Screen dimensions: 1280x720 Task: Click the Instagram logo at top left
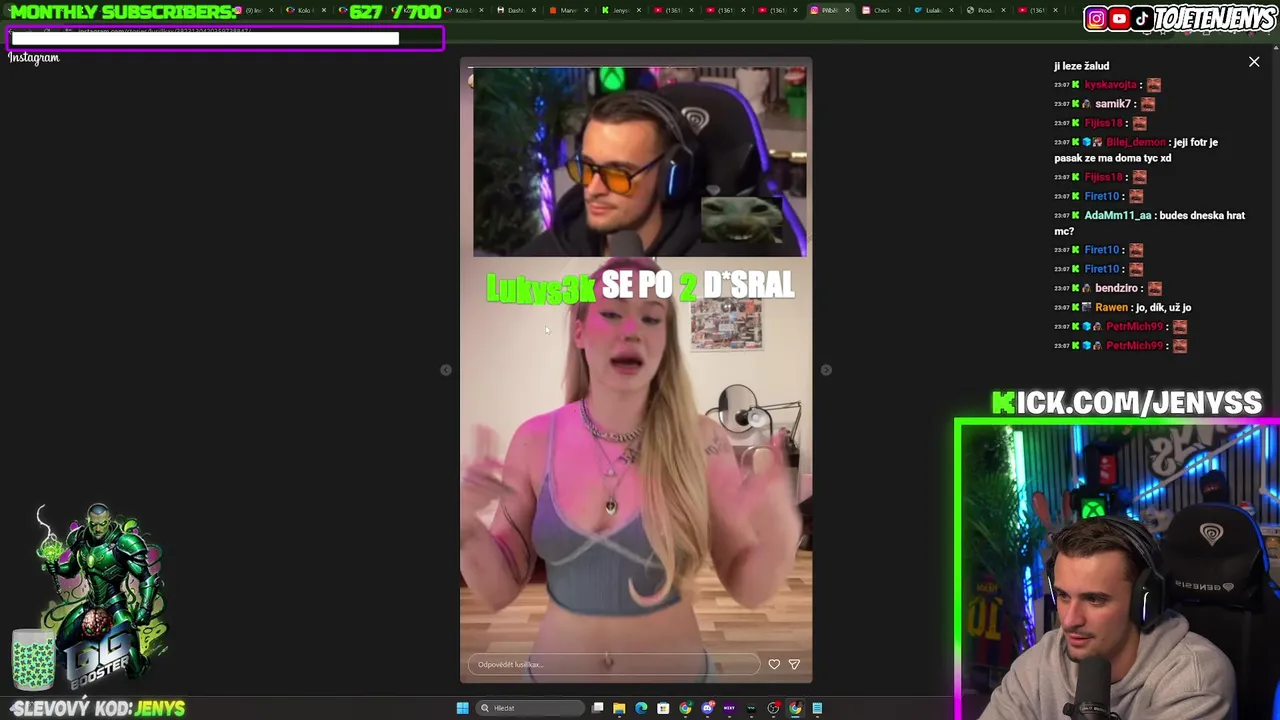pyautogui.click(x=34, y=58)
